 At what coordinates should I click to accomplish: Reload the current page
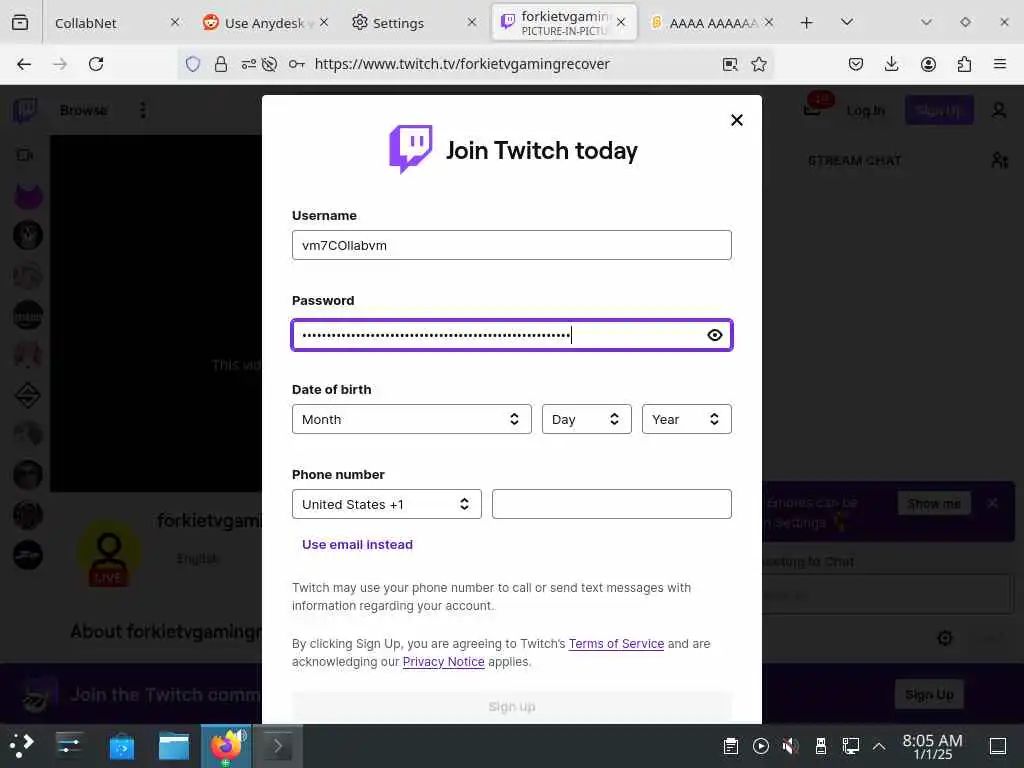96,64
